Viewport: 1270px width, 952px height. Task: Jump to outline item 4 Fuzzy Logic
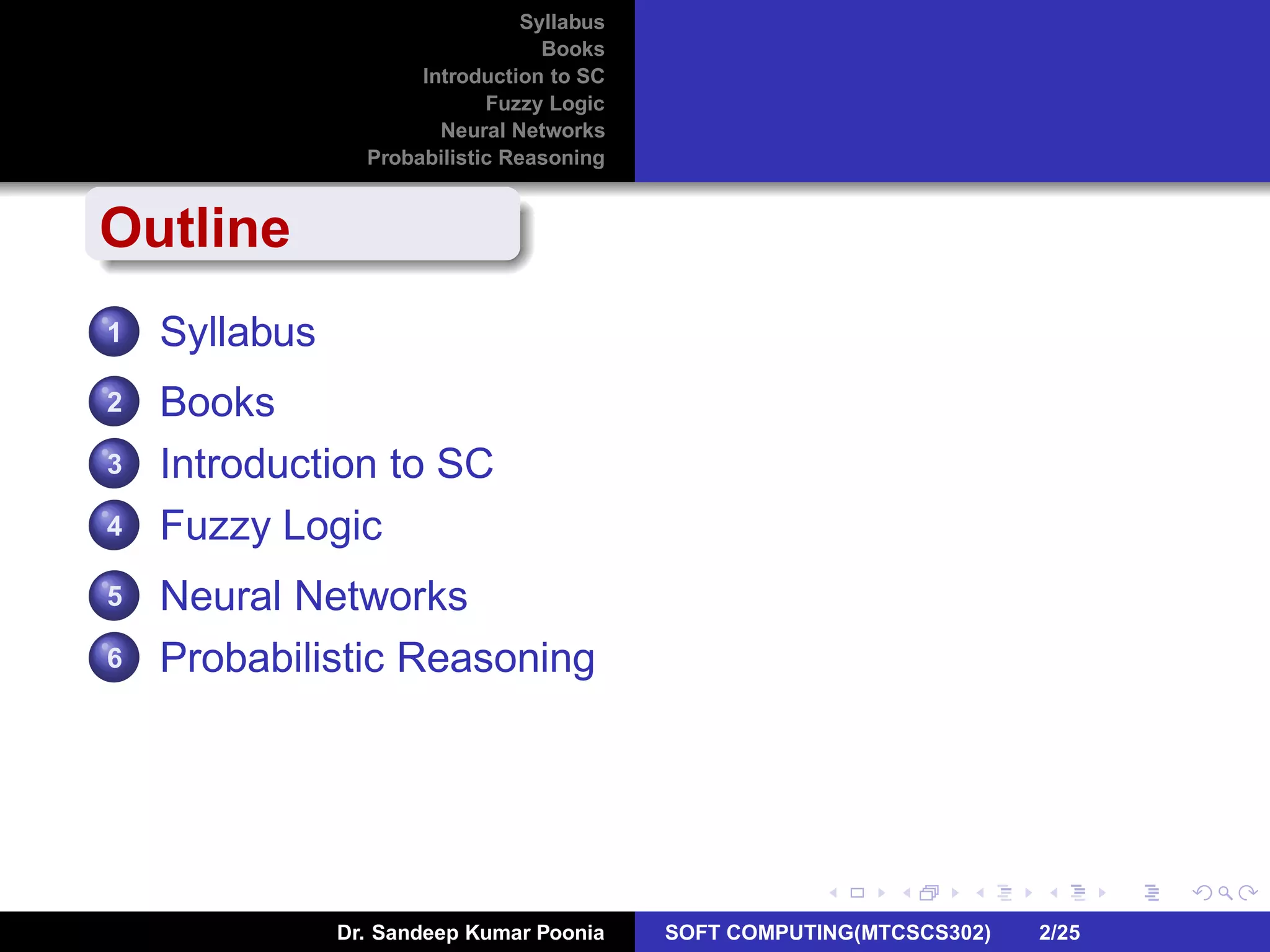coord(271,526)
